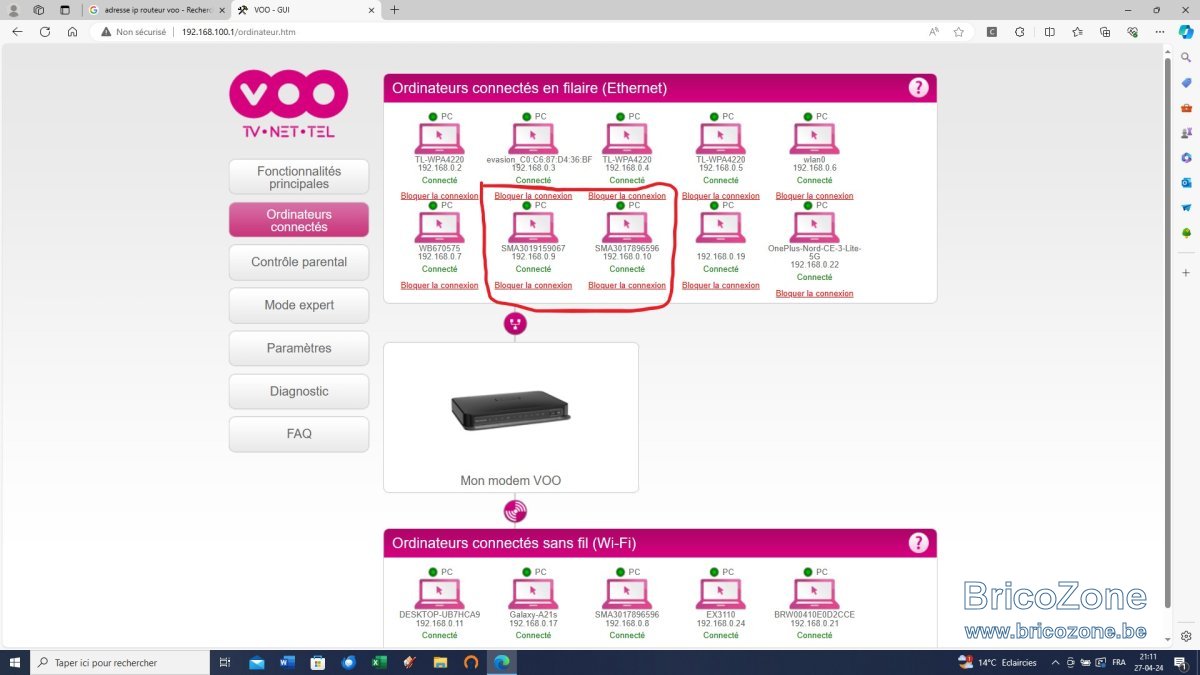Open a new browser tab
This screenshot has width=1200, height=675.
tap(394, 9)
